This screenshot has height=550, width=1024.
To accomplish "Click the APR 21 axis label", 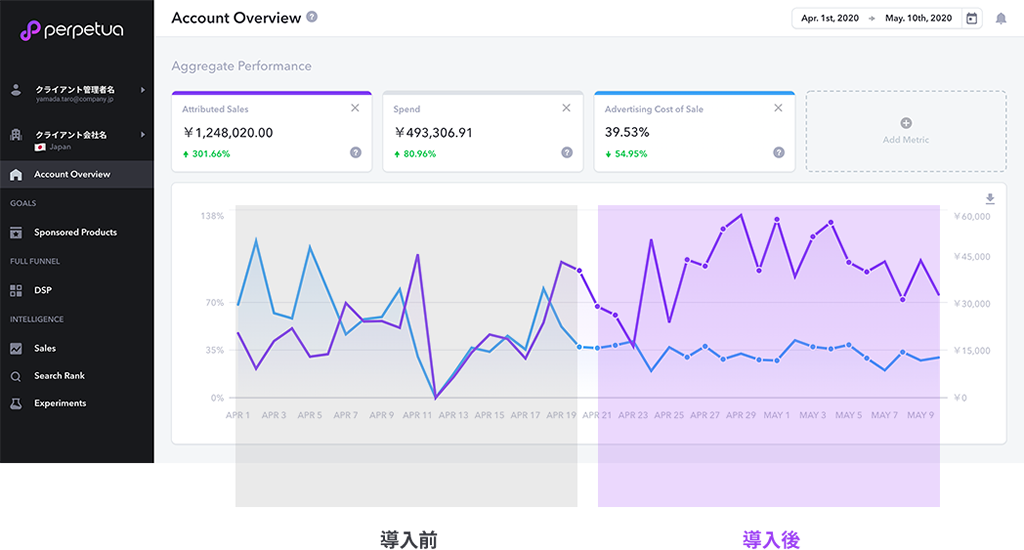I will (597, 415).
